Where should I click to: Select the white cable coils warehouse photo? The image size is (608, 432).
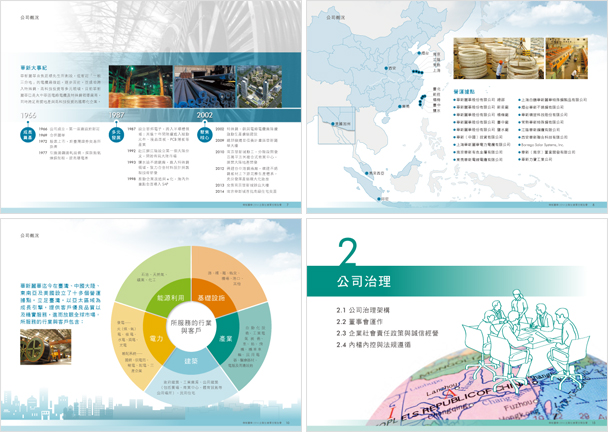pyautogui.click(x=498, y=58)
